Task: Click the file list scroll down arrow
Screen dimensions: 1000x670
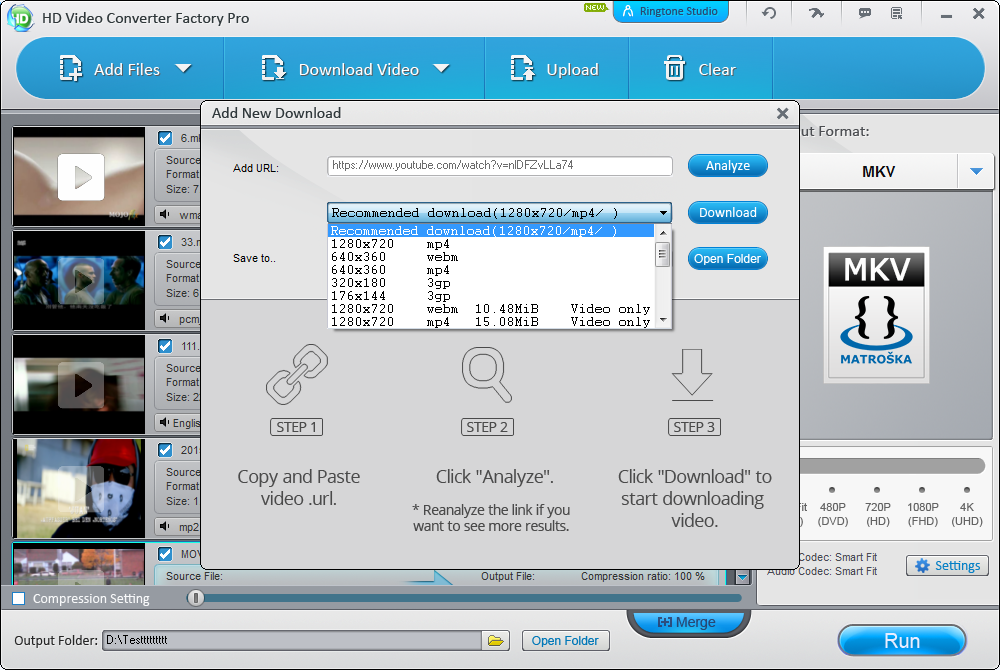Action: tap(742, 578)
